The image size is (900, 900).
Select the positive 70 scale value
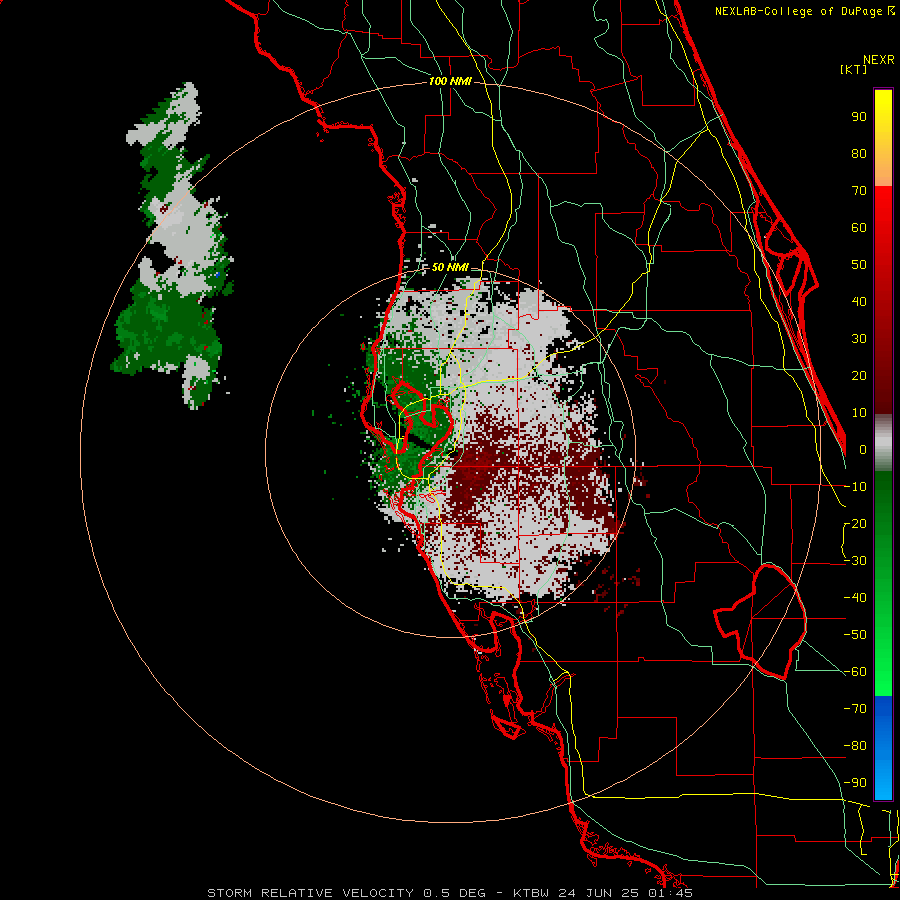tap(859, 191)
